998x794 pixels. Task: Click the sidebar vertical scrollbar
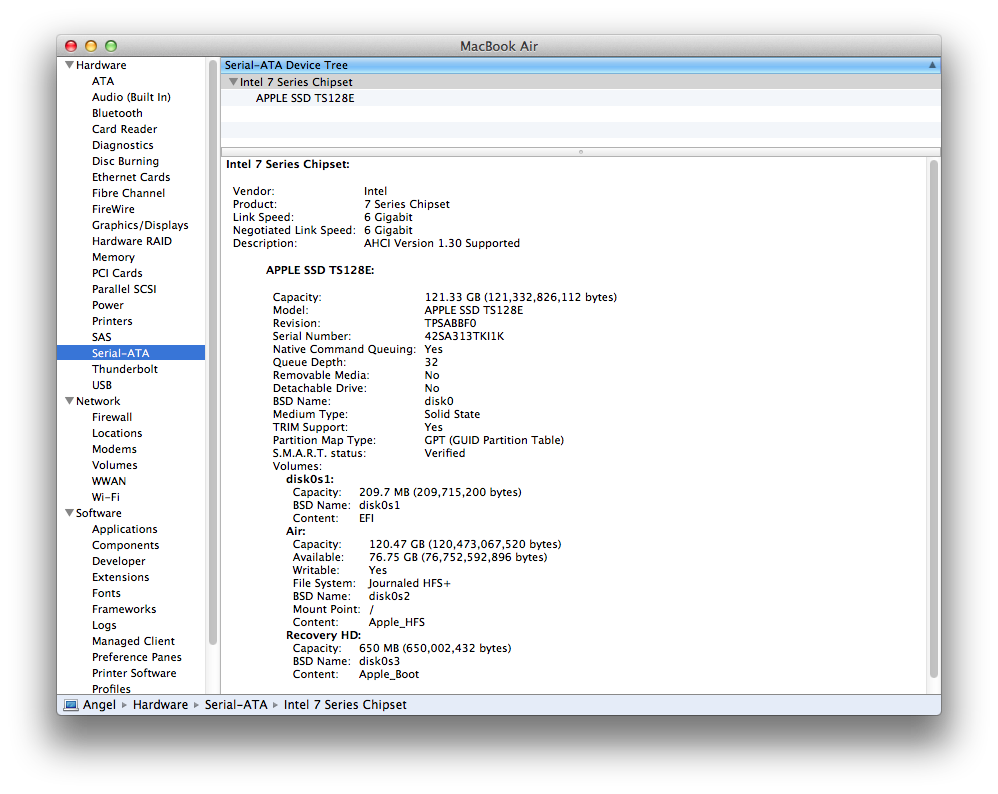(213, 350)
